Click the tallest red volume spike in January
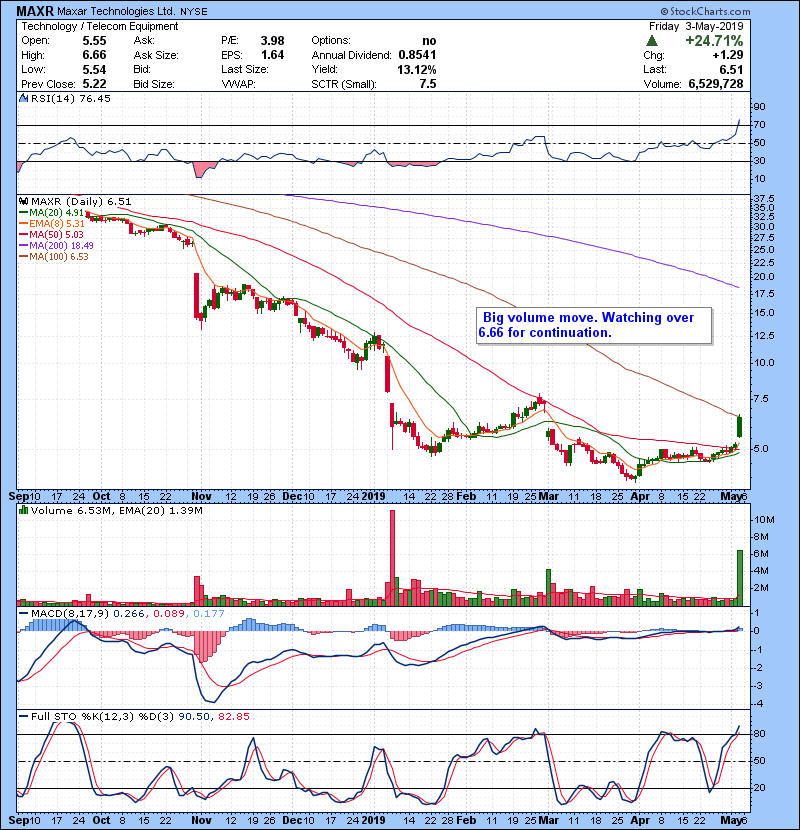The height and width of the screenshot is (830, 800). [x=392, y=557]
